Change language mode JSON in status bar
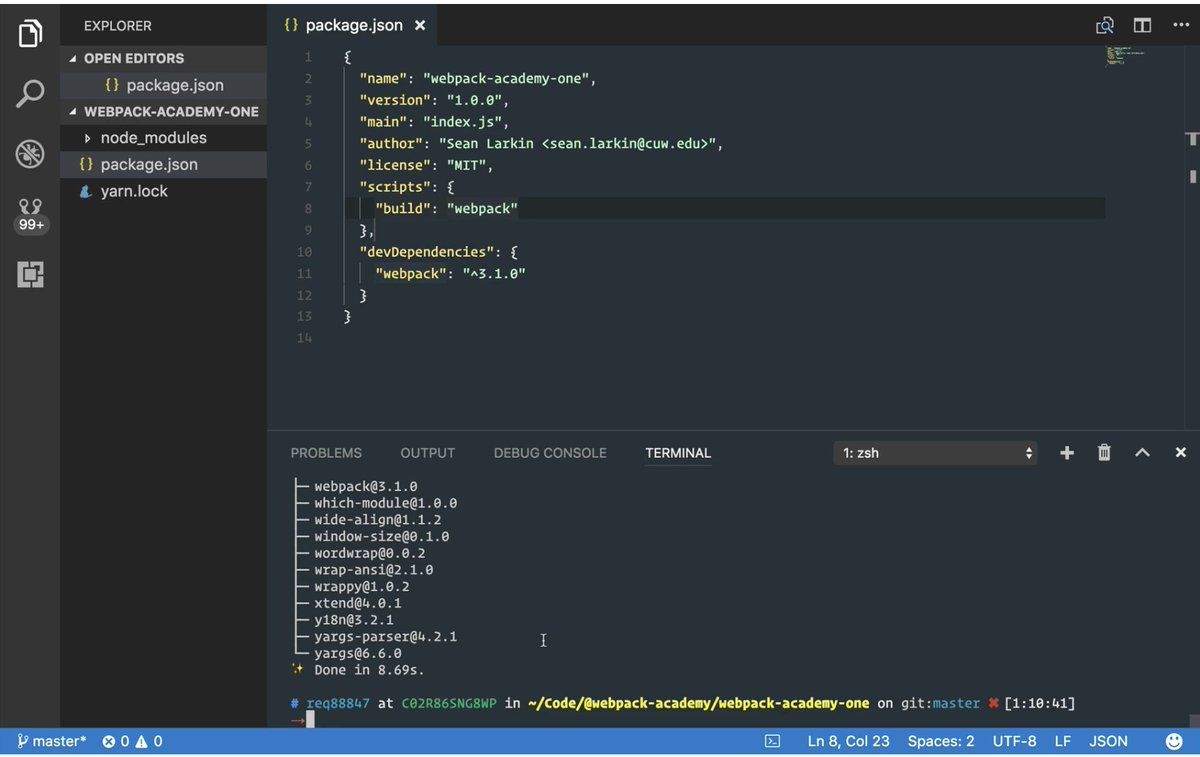This screenshot has width=1200, height=757. [x=1108, y=741]
